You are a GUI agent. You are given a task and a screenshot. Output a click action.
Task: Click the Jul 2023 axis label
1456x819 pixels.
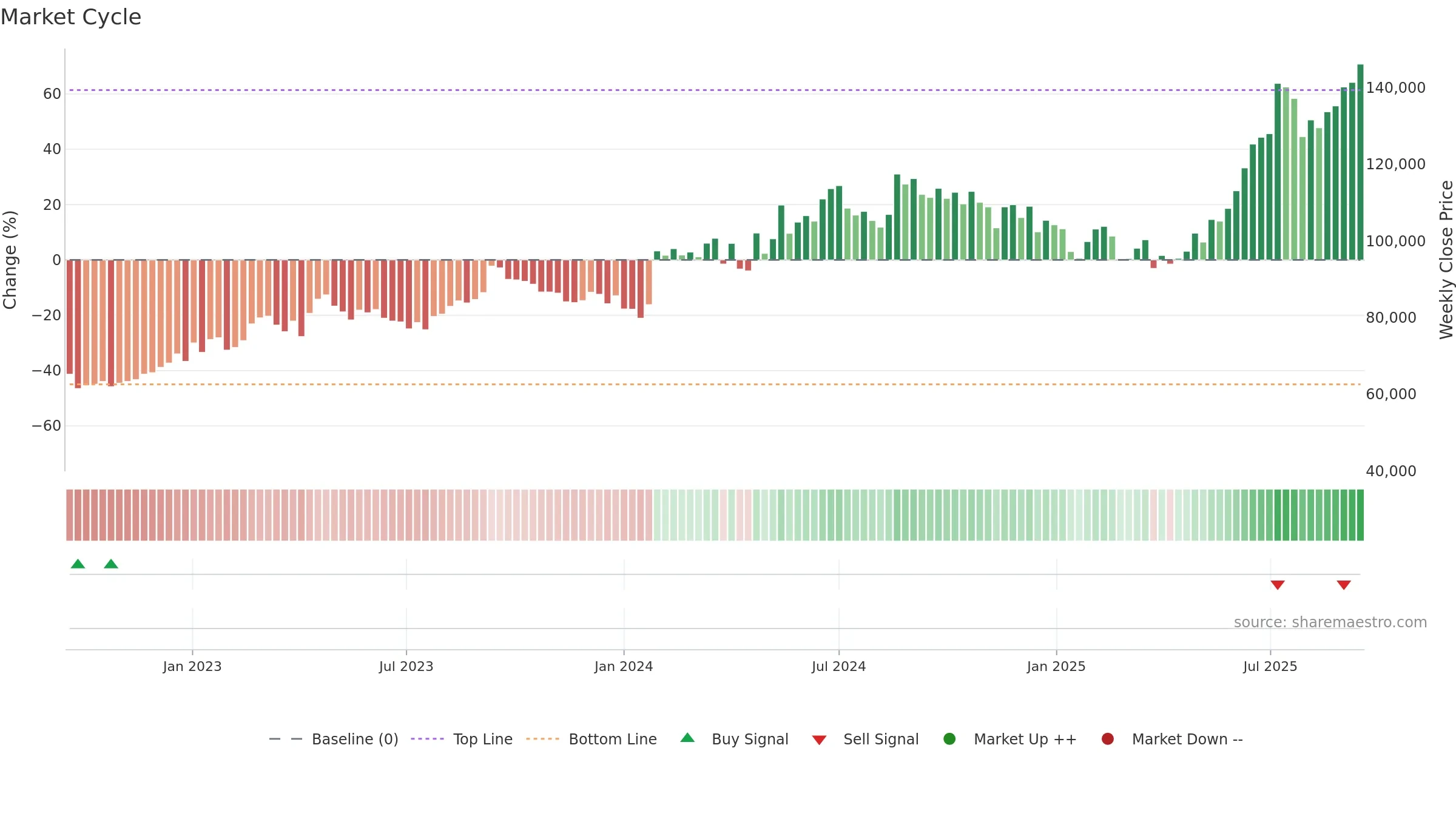point(406,666)
